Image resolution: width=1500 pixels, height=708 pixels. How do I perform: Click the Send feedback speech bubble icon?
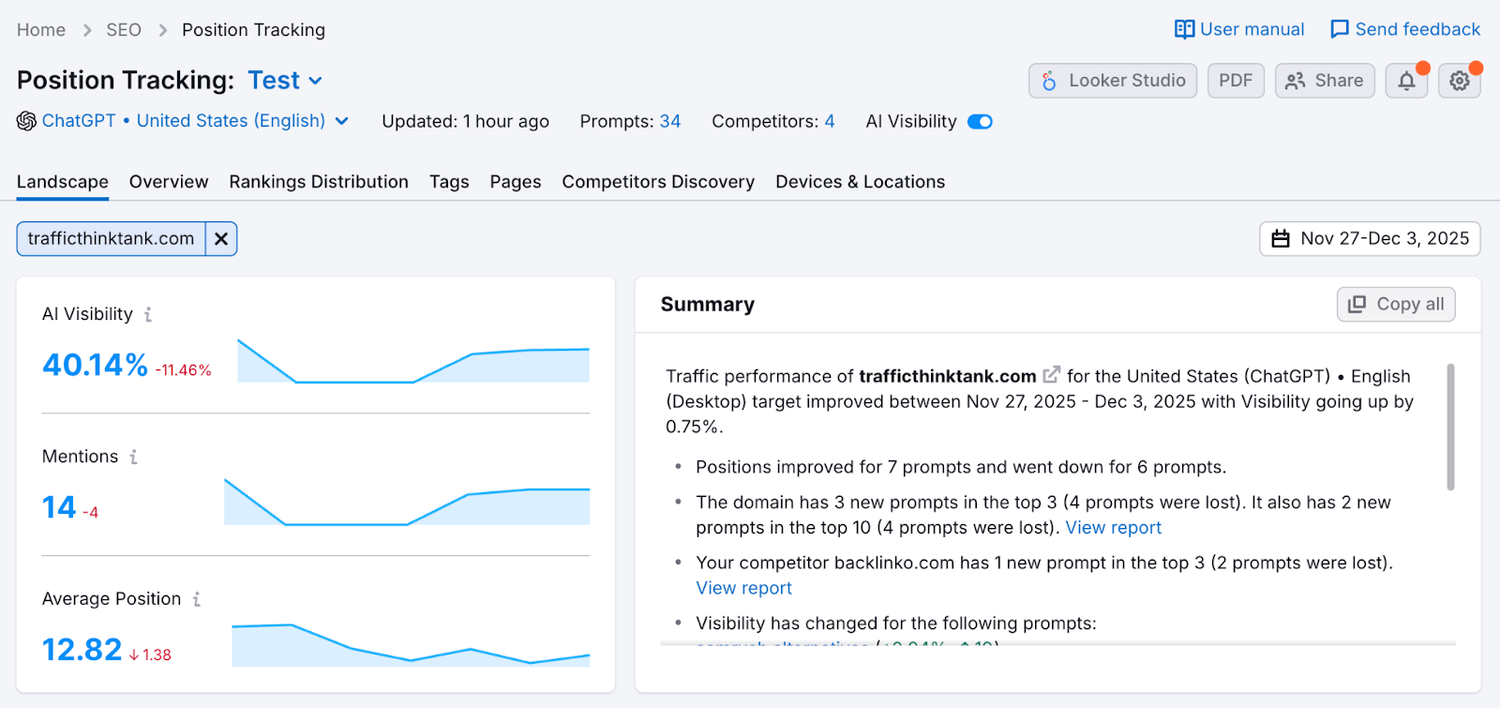pos(1339,29)
